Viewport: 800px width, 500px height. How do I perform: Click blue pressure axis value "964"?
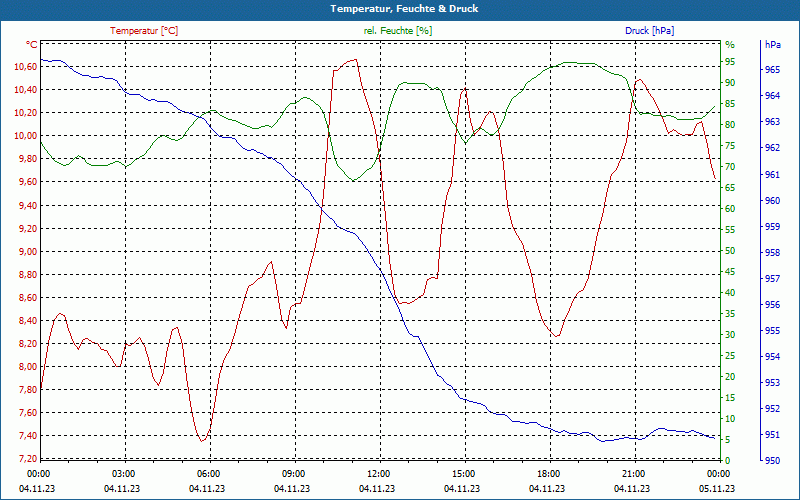(773, 95)
